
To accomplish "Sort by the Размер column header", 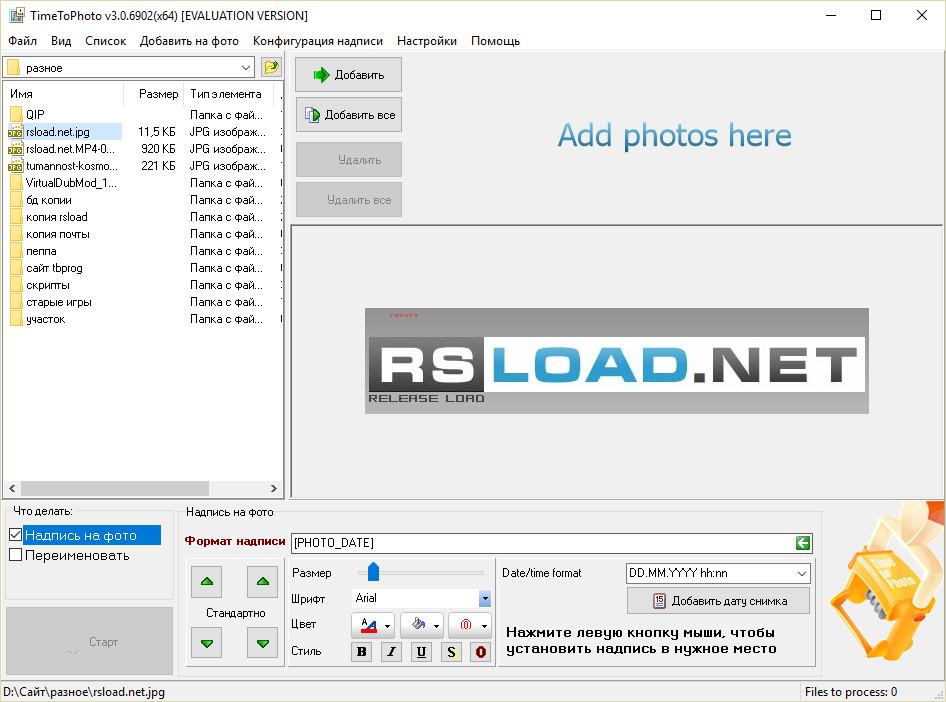I will [154, 93].
